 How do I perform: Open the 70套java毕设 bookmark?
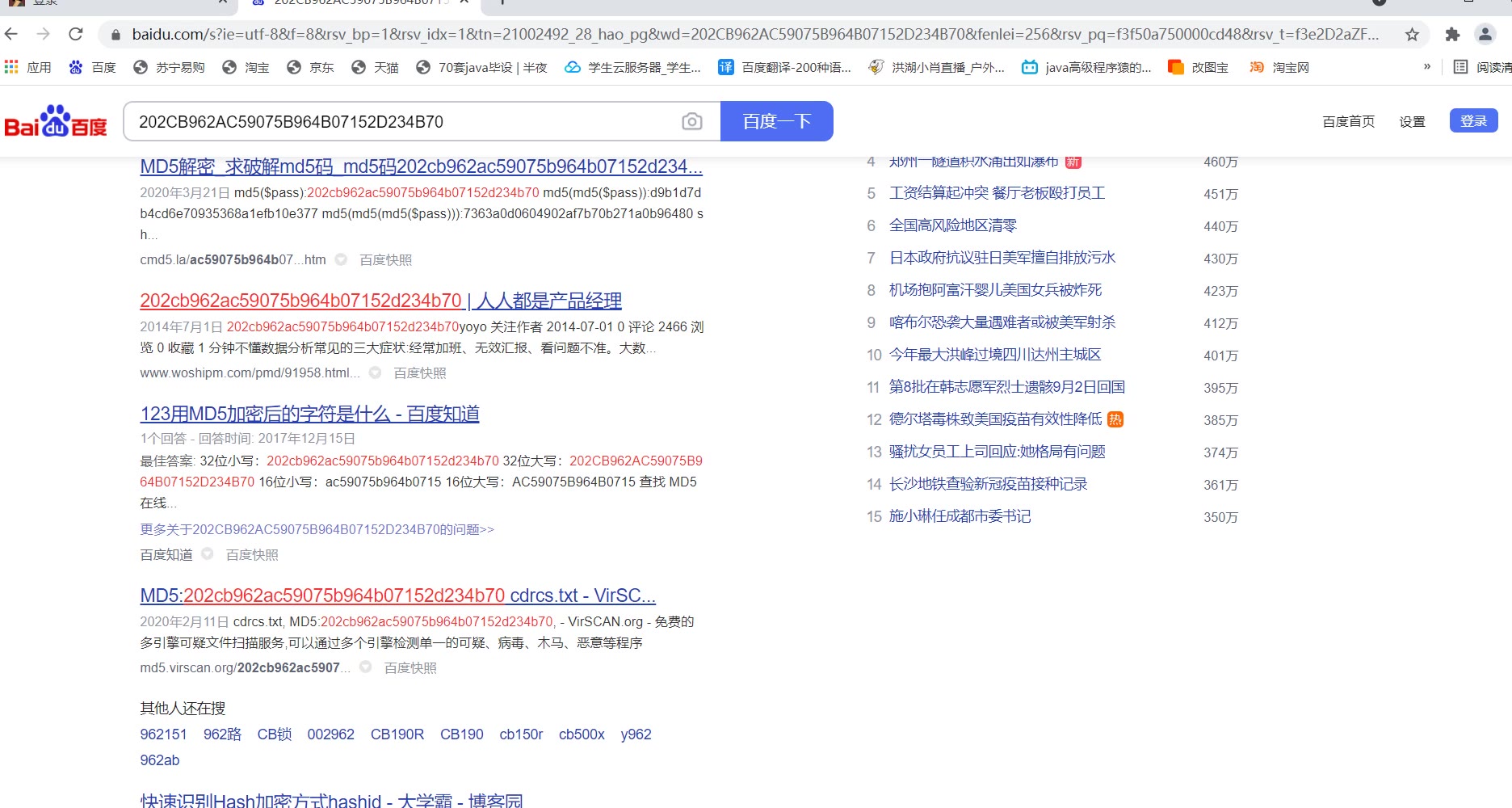pos(481,67)
